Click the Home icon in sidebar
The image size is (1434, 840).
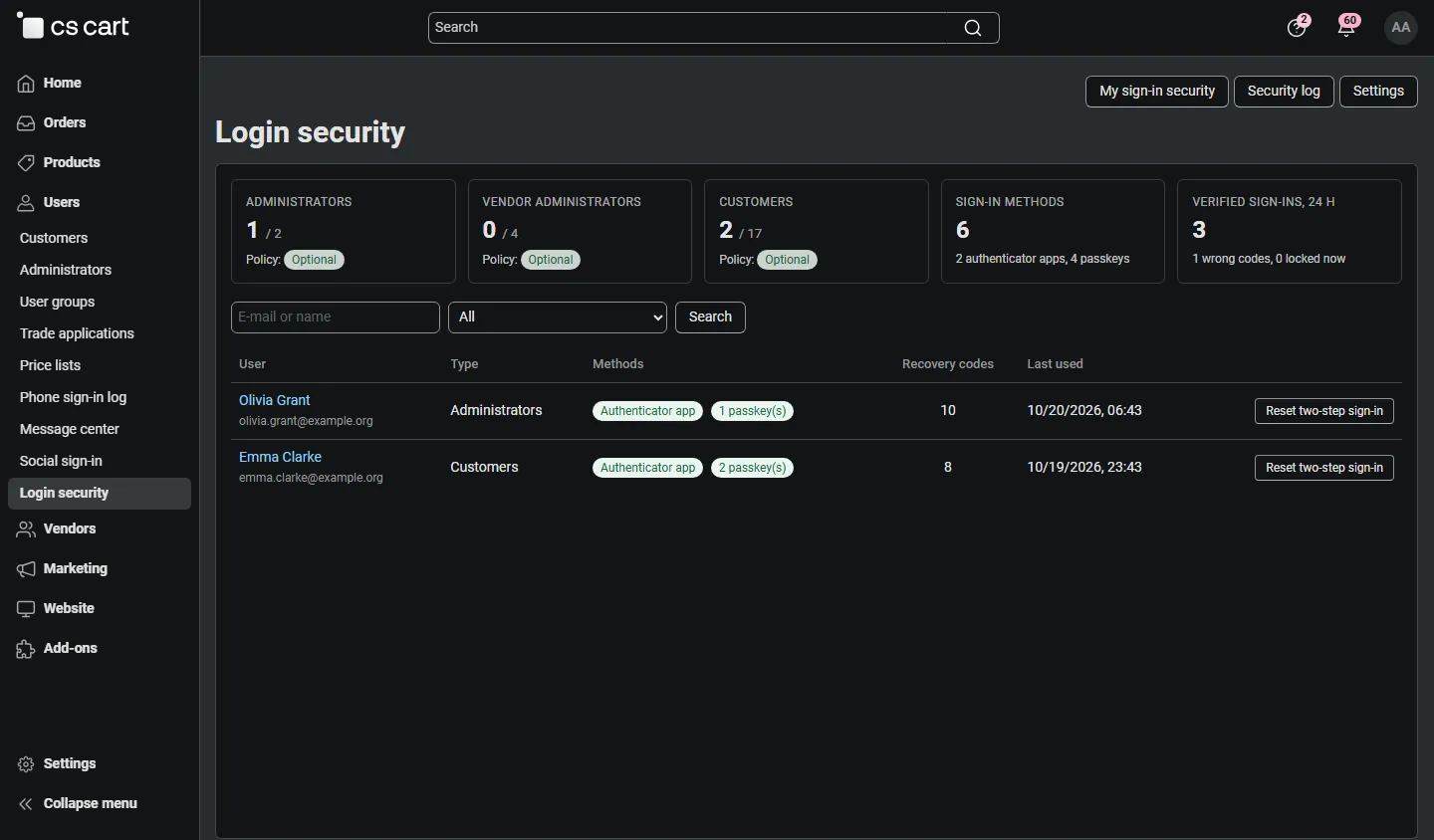point(26,84)
